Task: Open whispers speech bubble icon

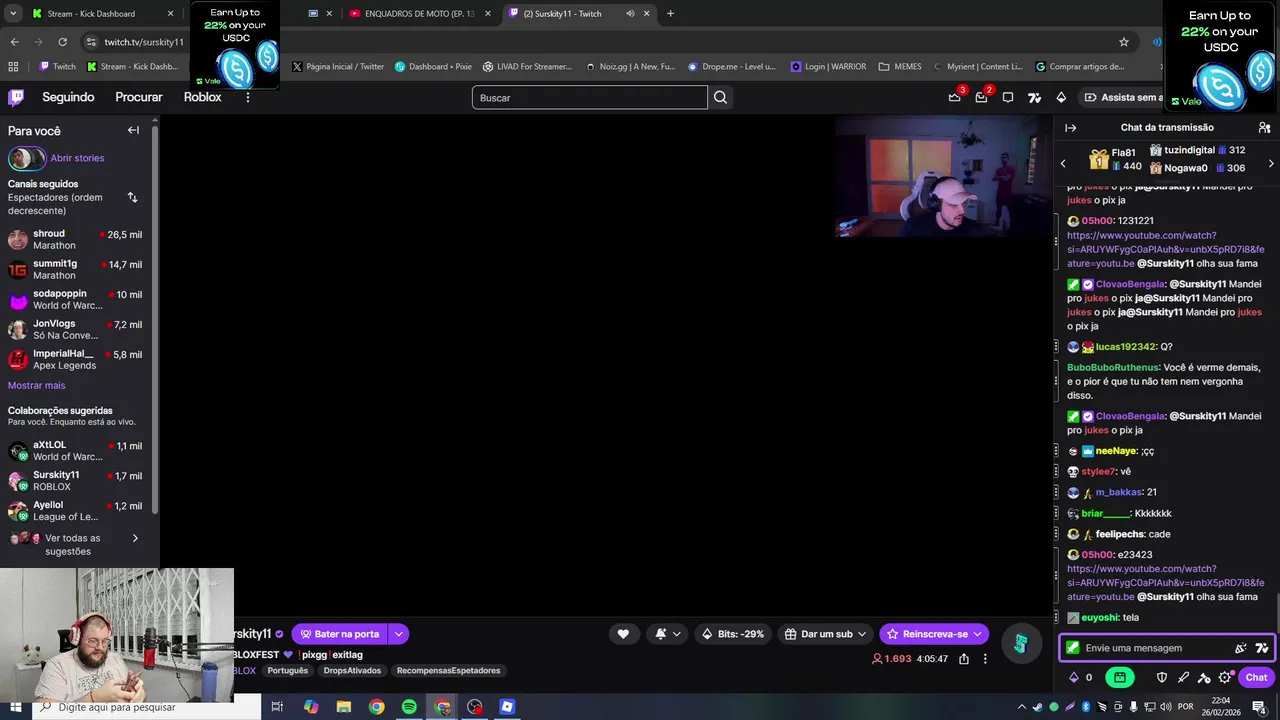Action: pyautogui.click(x=1008, y=97)
